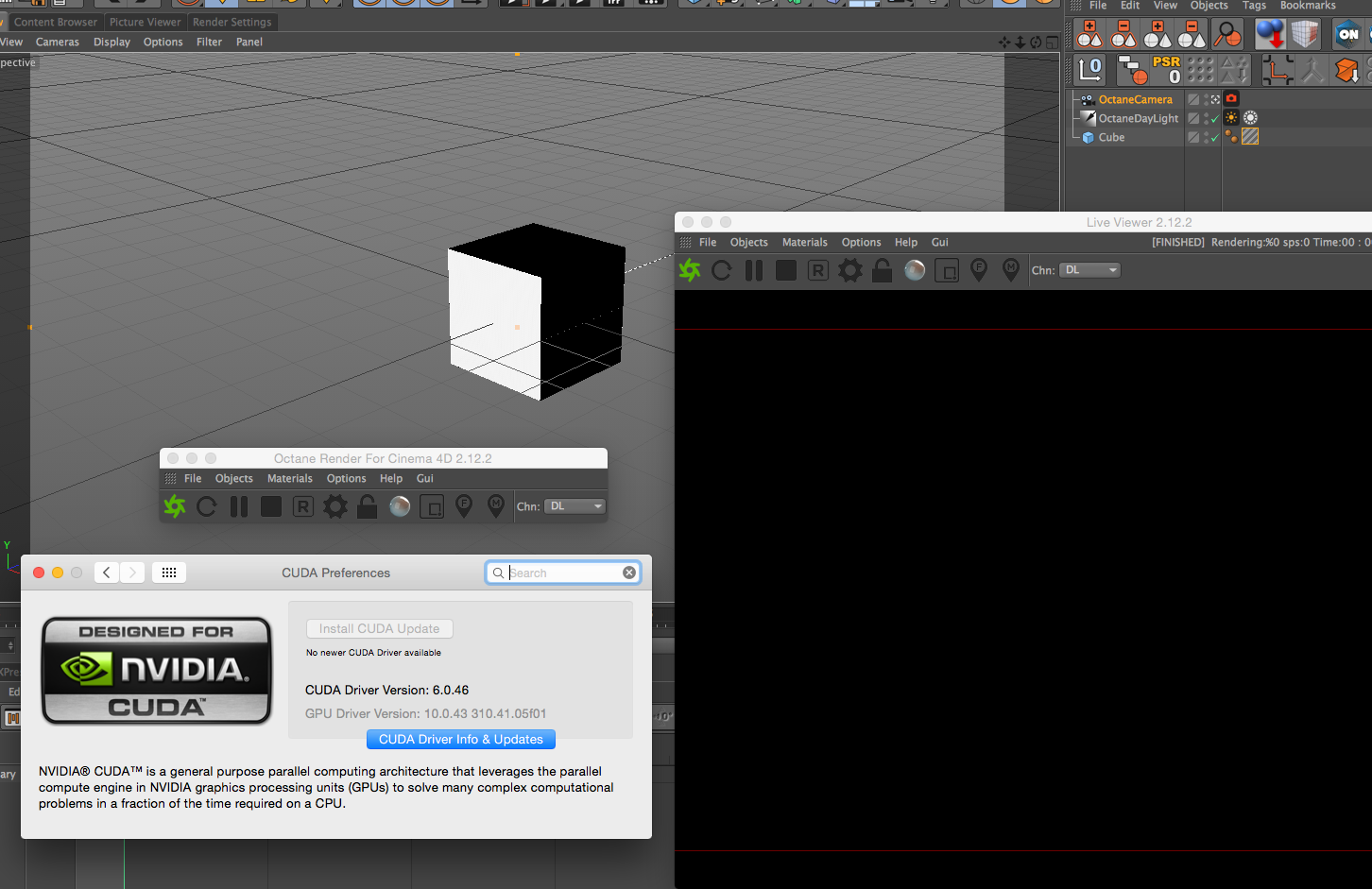Image resolution: width=1372 pixels, height=889 pixels.
Task: Open the viewport Cameras menu
Action: (x=58, y=42)
